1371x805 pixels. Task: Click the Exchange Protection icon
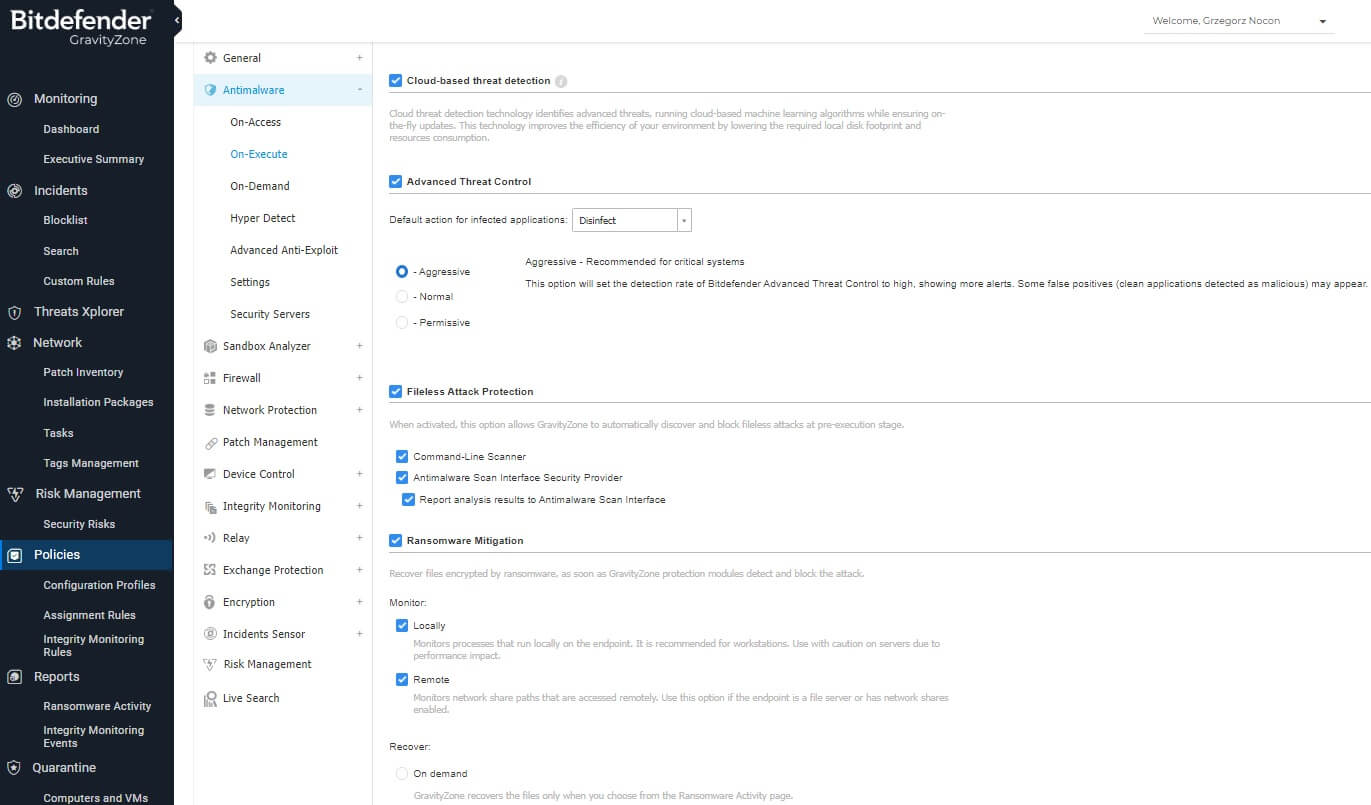click(208, 570)
